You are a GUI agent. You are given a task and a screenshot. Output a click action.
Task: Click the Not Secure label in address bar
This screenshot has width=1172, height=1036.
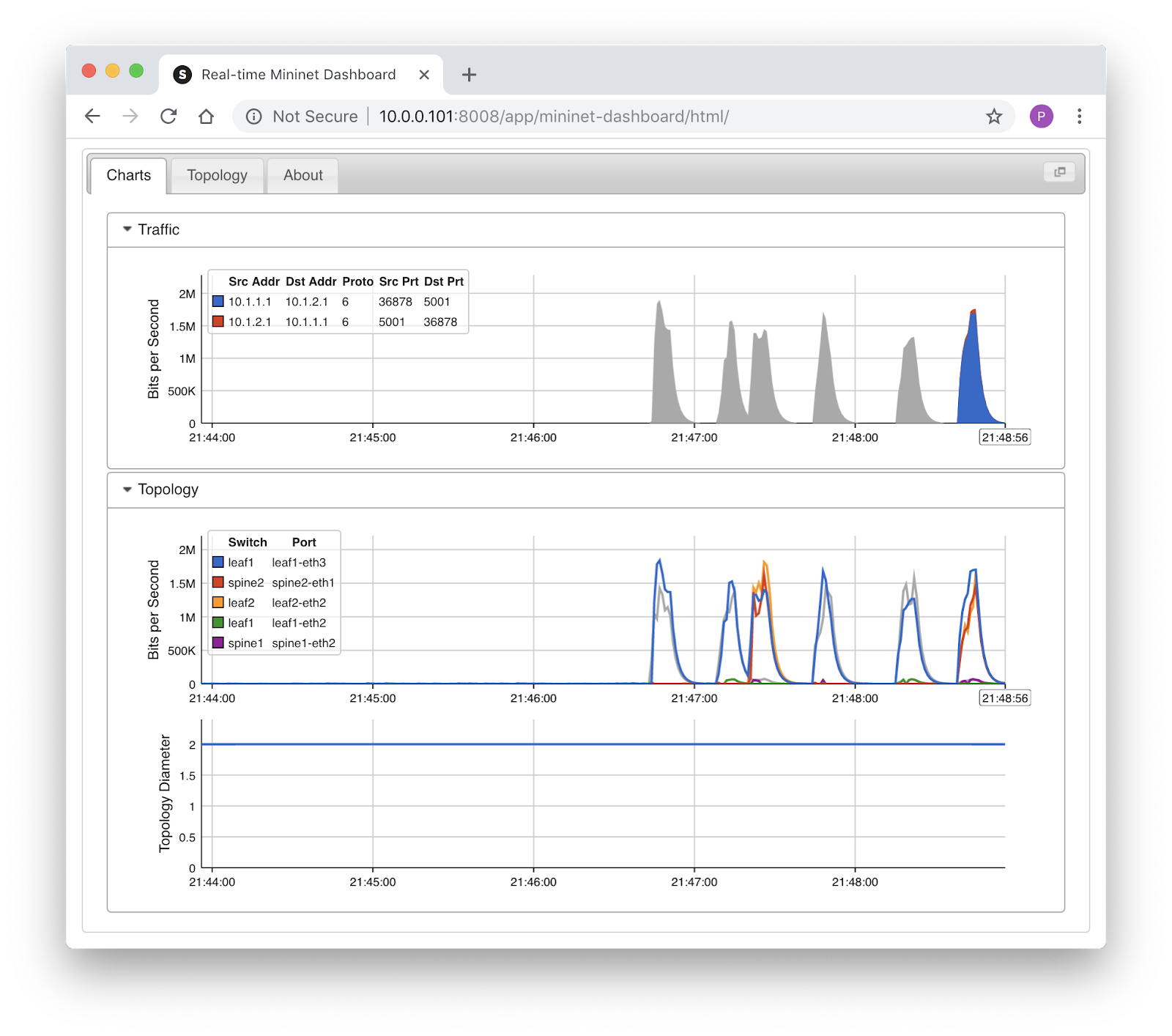(315, 116)
